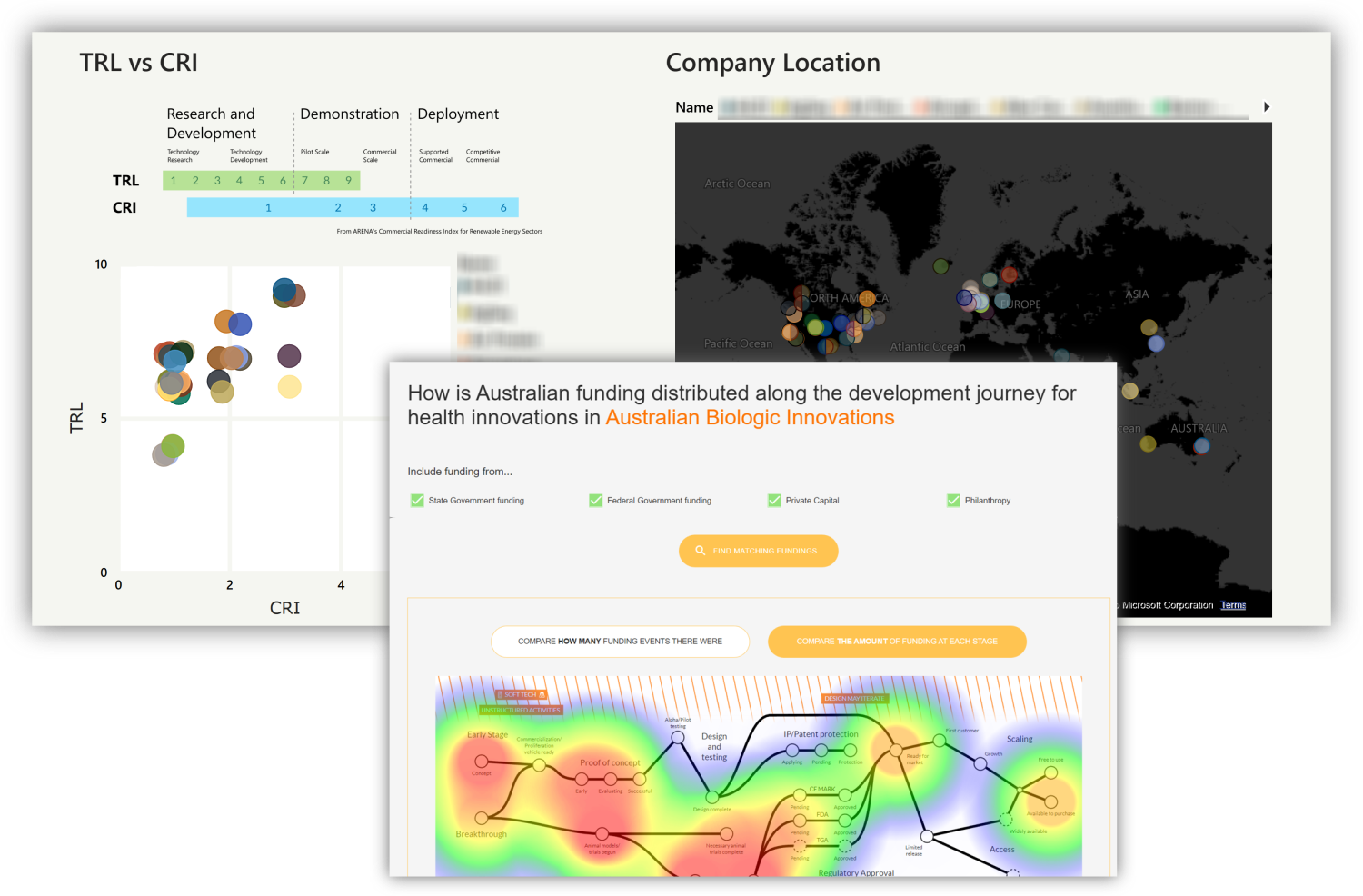This screenshot has height=896, width=1363.
Task: Click the CE MARK Pending node
Action: tap(800, 796)
